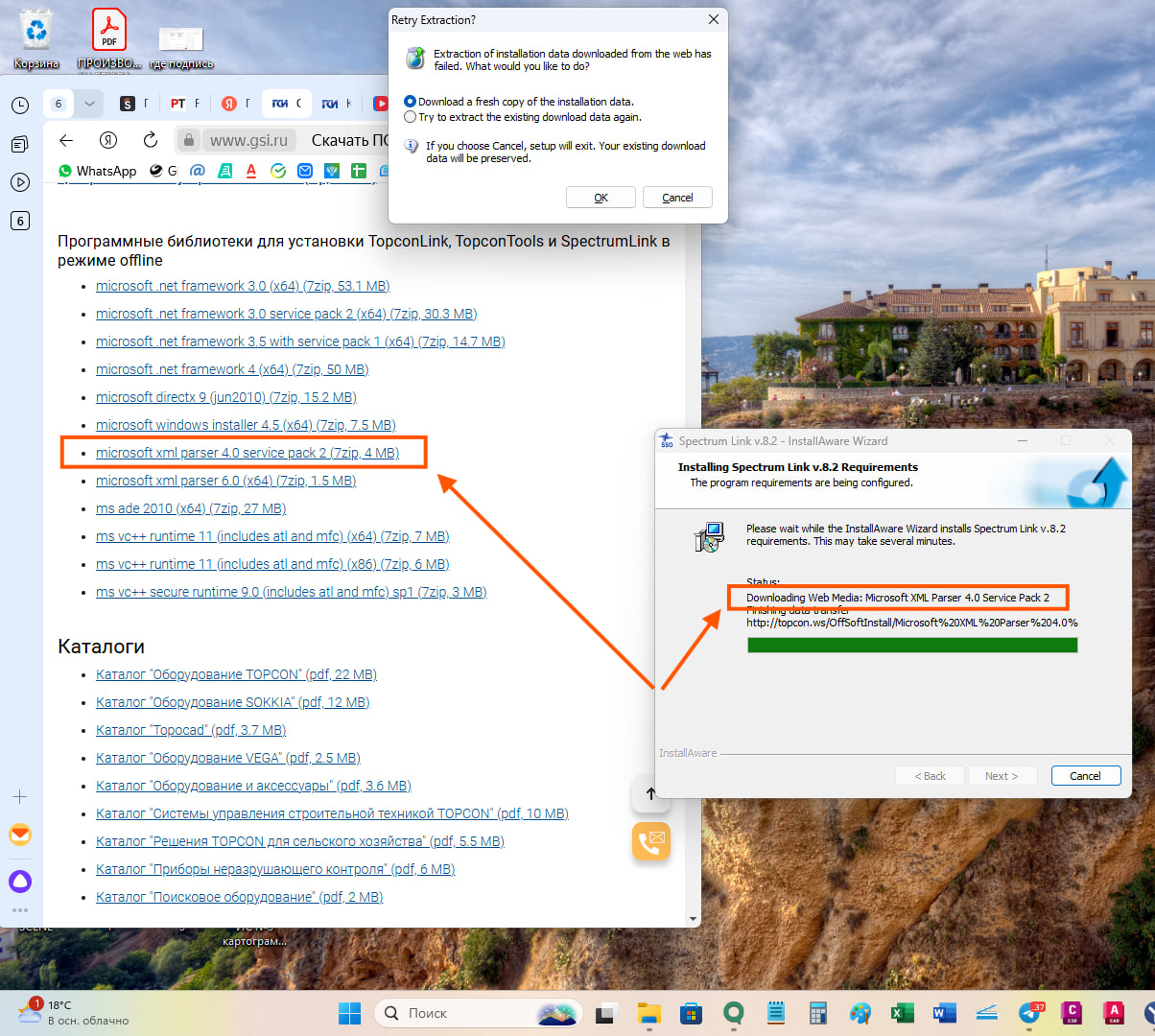The image size is (1155, 1036).
Task: Select 'Try to extract the existing download data again'
Action: pos(523,117)
